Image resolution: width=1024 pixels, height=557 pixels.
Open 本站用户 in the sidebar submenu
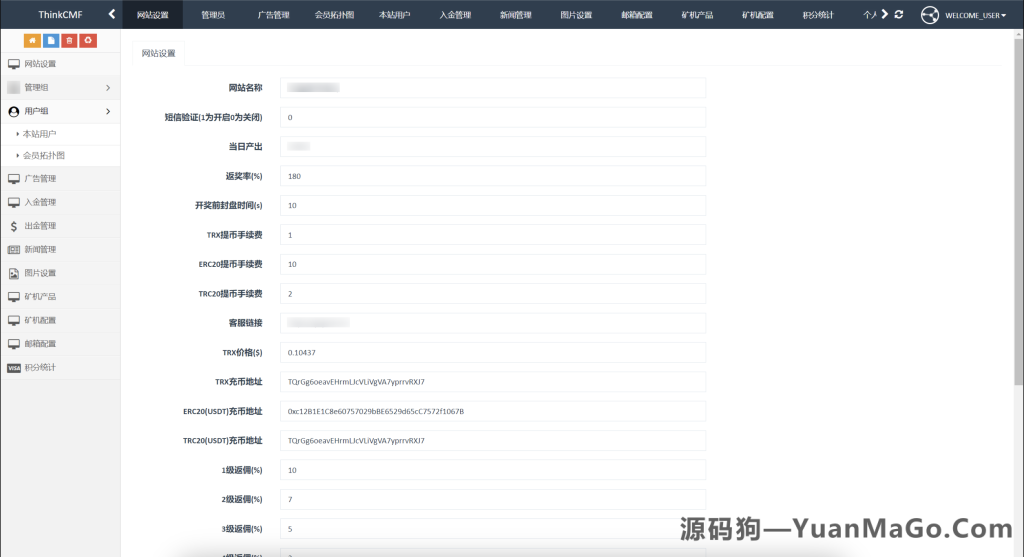[39, 134]
